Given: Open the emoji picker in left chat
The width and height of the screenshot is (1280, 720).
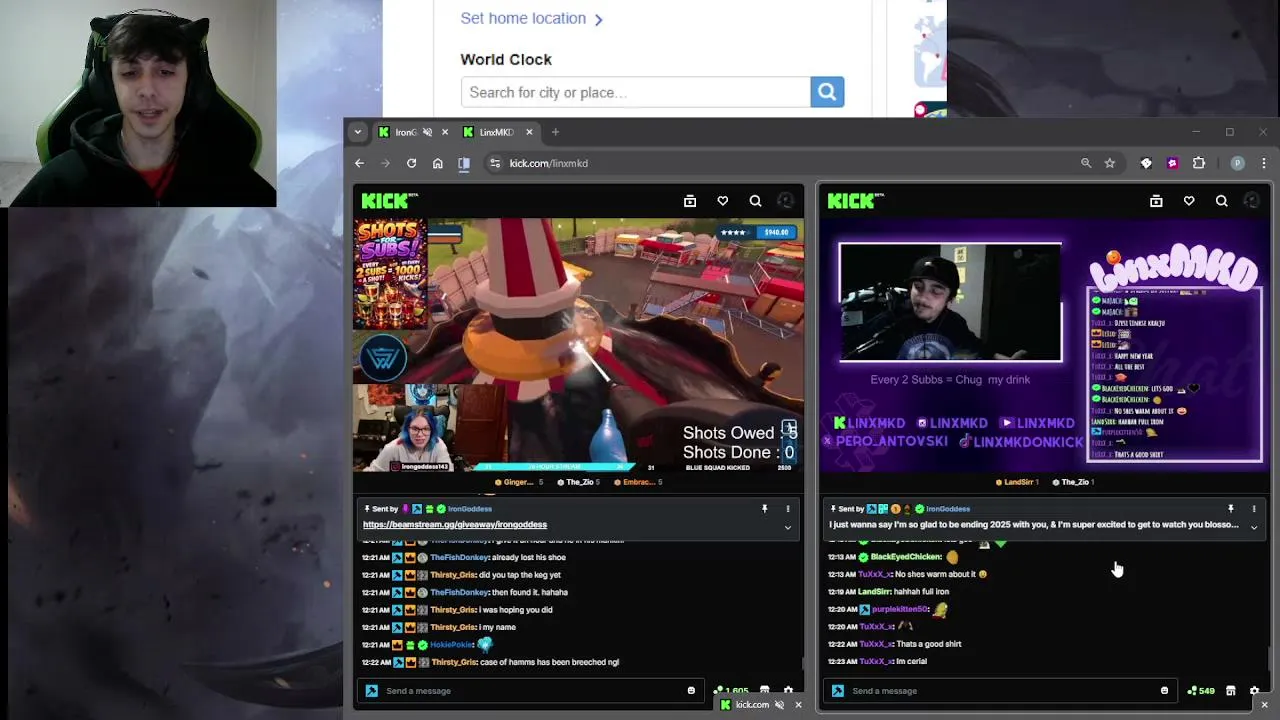Looking at the screenshot, I should point(691,690).
